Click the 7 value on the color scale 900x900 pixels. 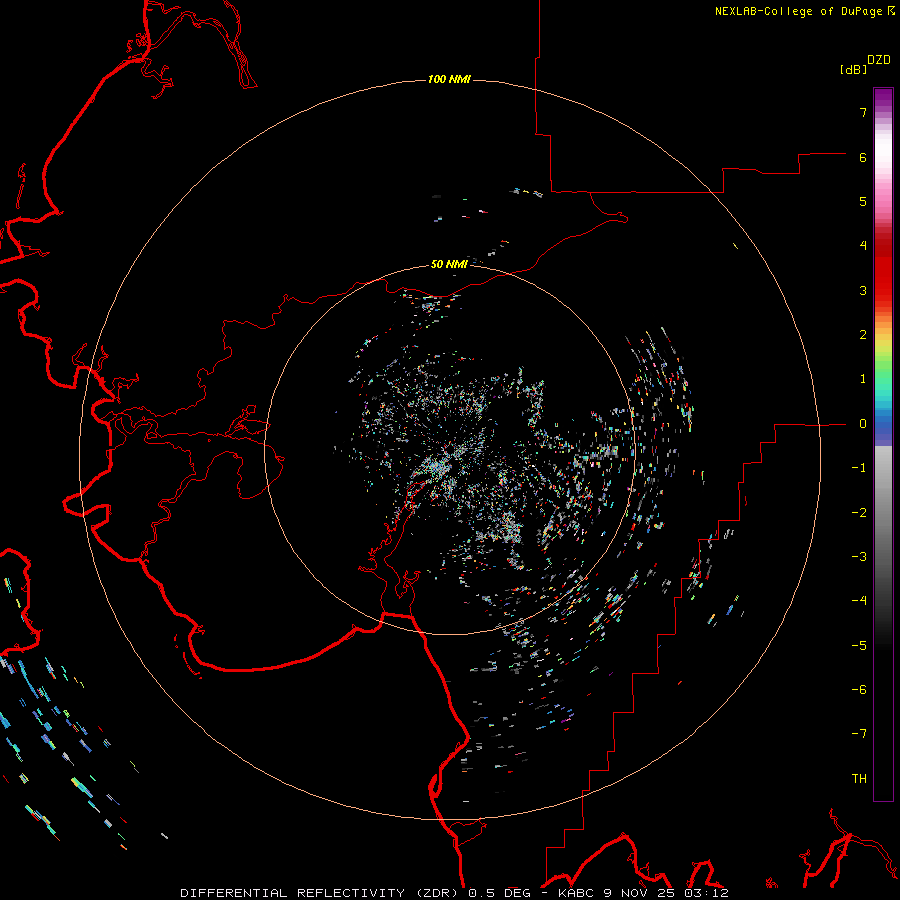coord(863,112)
